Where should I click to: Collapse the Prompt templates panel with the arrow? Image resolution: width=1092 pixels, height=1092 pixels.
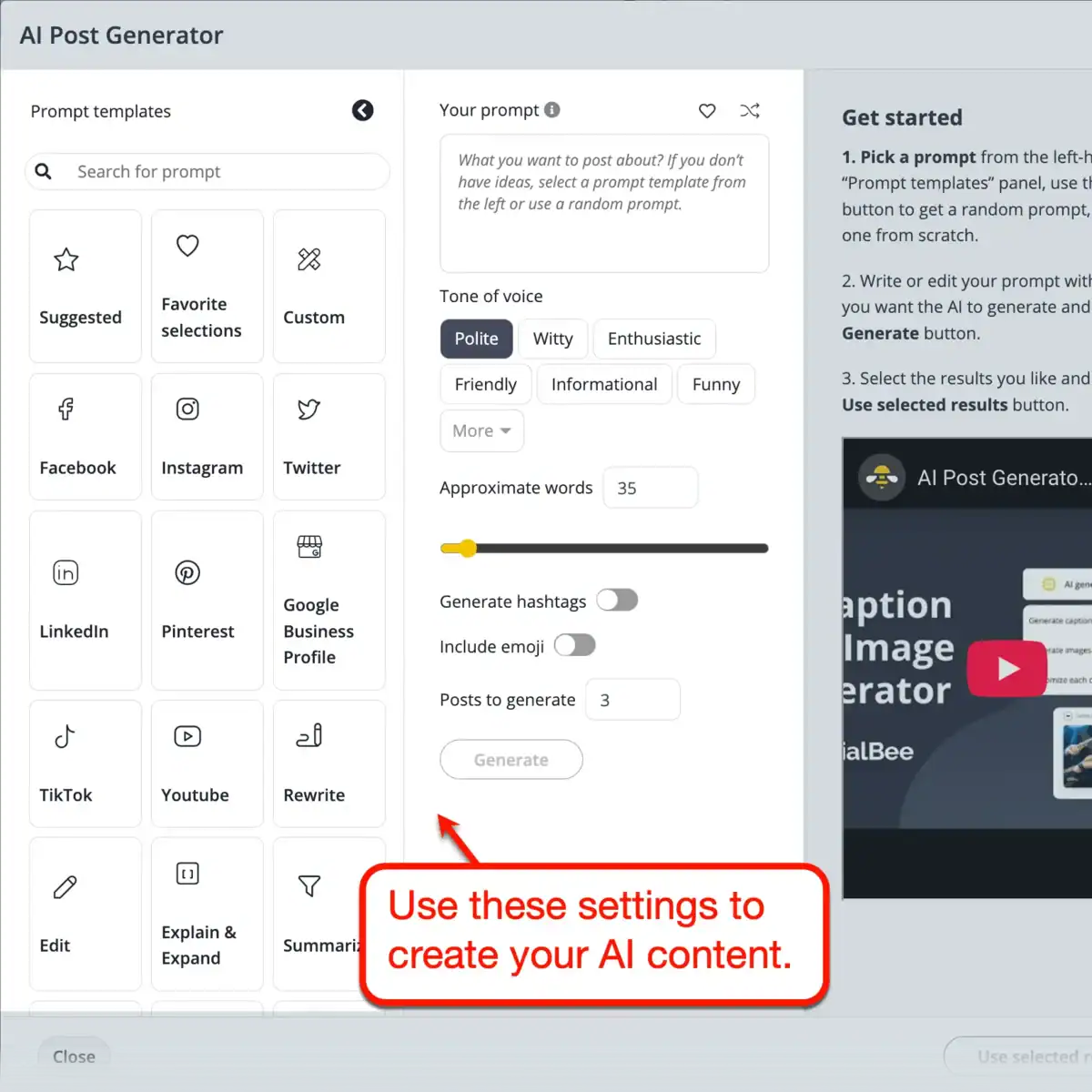pos(362,110)
